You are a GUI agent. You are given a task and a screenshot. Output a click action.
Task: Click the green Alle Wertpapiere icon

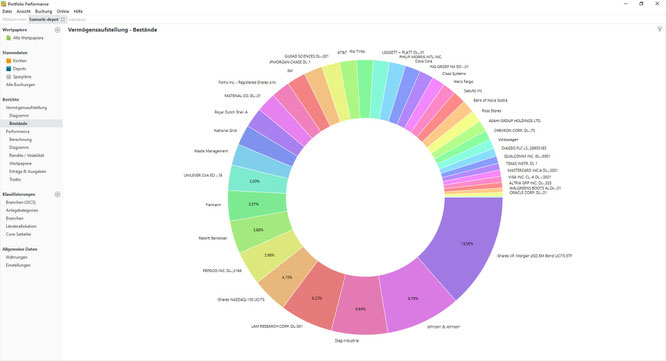[8, 38]
